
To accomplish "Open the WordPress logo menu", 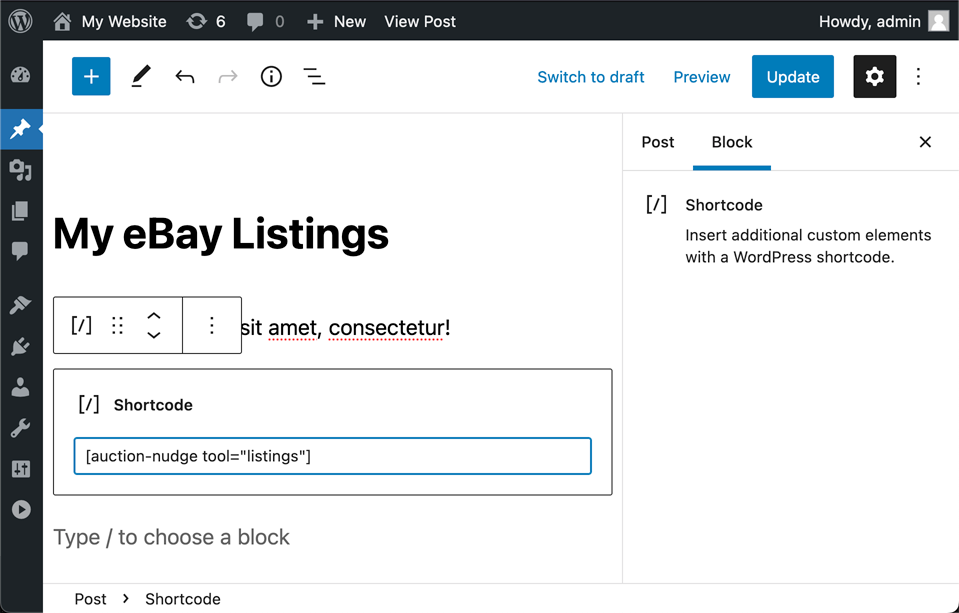I will (21, 21).
